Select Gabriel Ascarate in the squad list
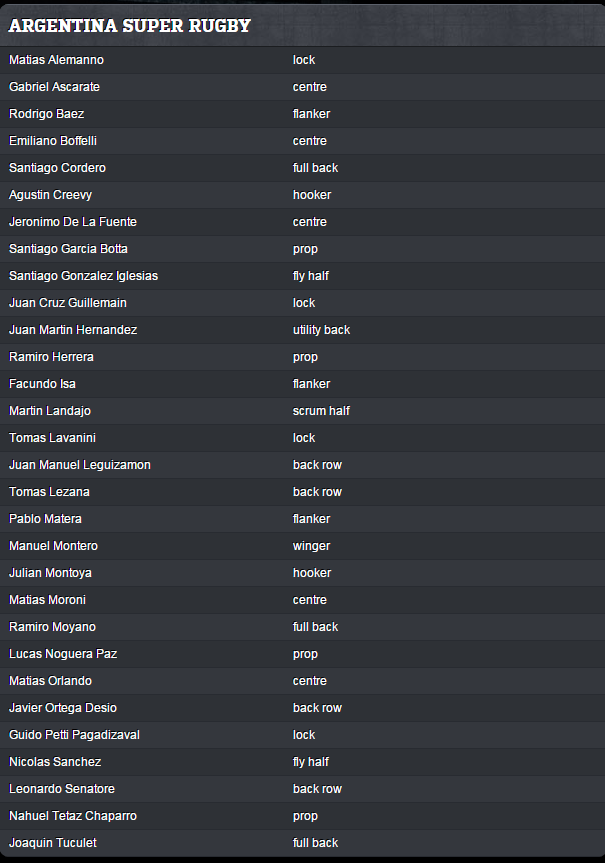 pyautogui.click(x=54, y=87)
